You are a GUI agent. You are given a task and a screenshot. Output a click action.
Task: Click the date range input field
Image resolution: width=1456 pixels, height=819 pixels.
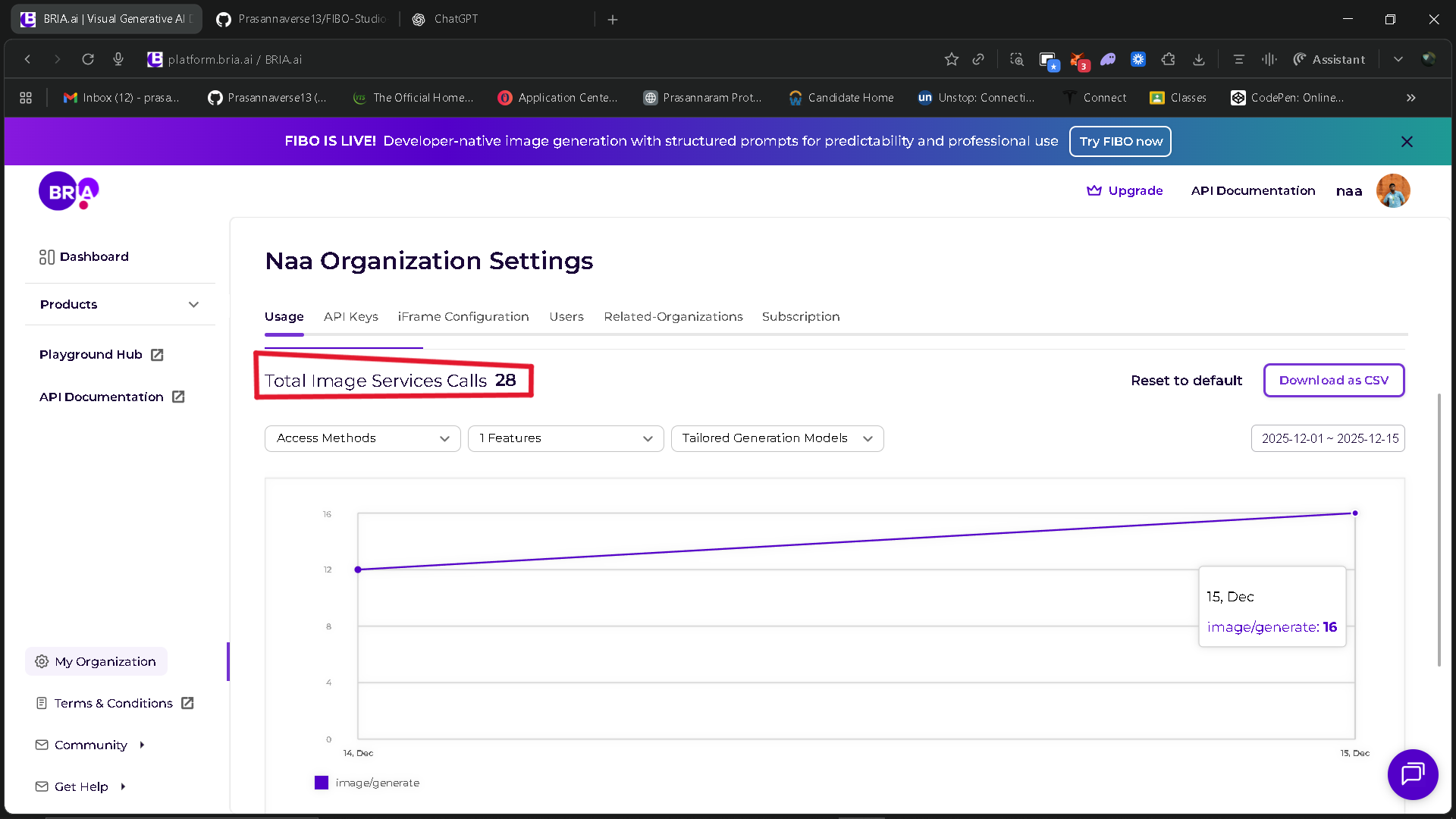pos(1327,438)
